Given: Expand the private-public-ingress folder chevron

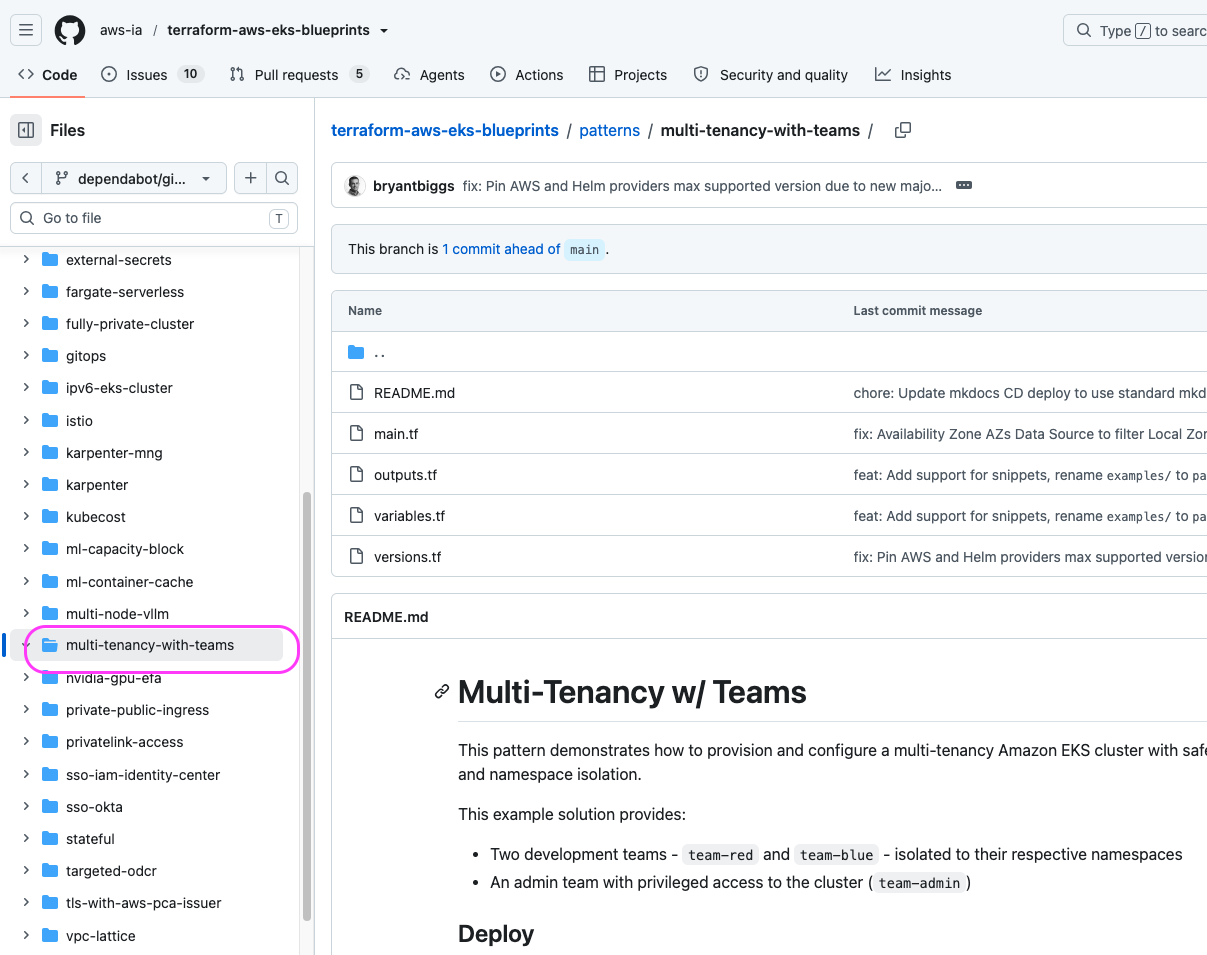Looking at the screenshot, I should coord(26,710).
